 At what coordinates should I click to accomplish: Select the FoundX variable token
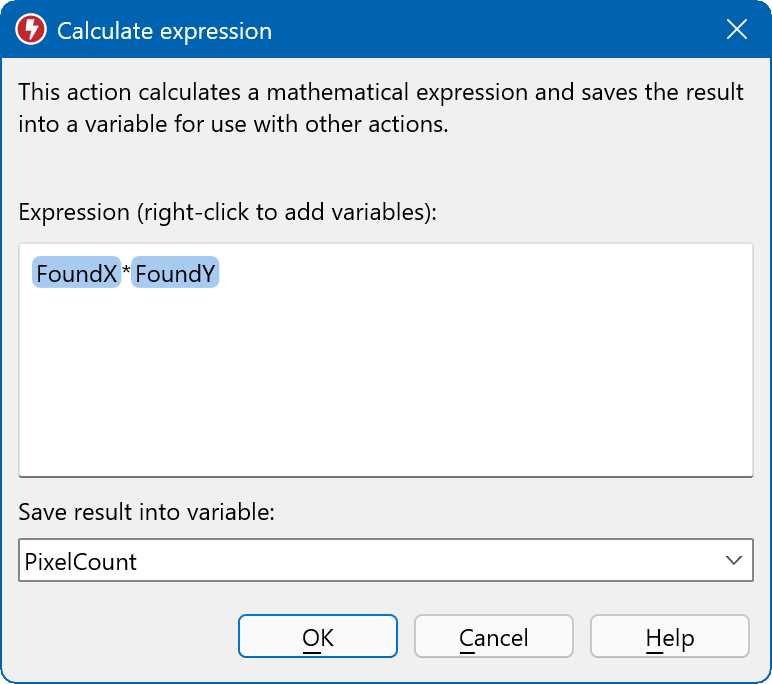[x=76, y=273]
